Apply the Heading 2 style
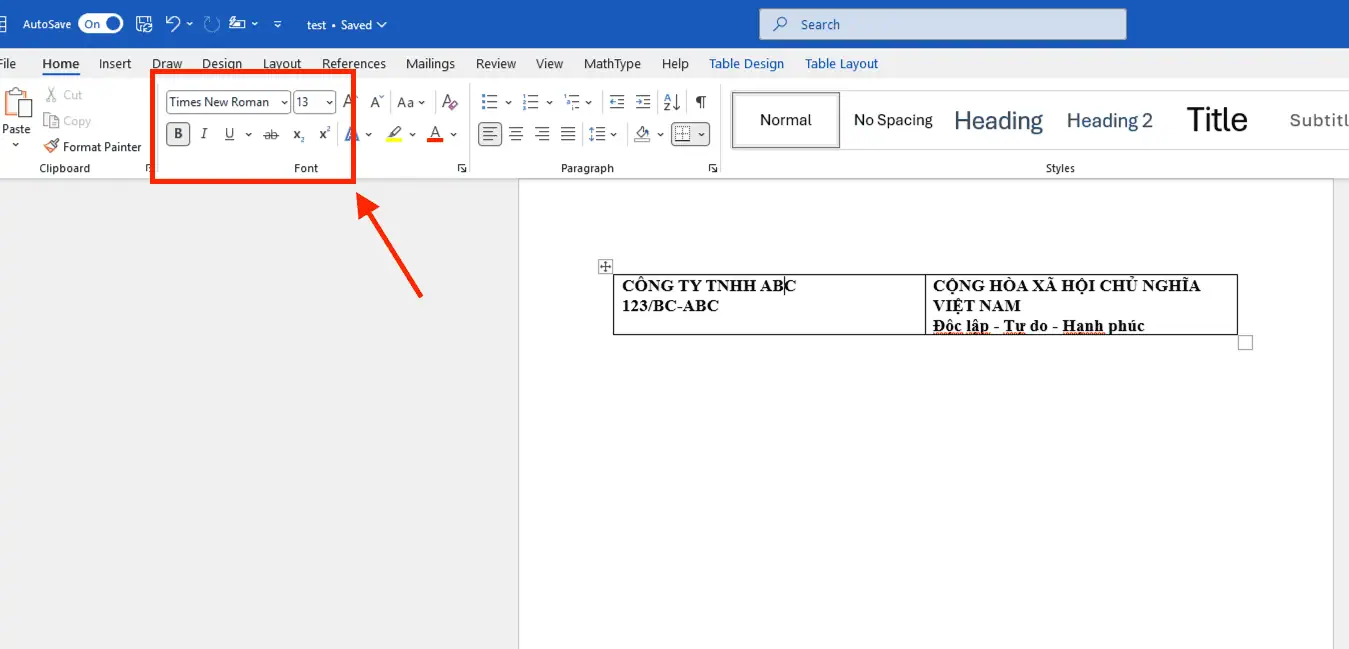The width and height of the screenshot is (1349, 649). [1109, 120]
